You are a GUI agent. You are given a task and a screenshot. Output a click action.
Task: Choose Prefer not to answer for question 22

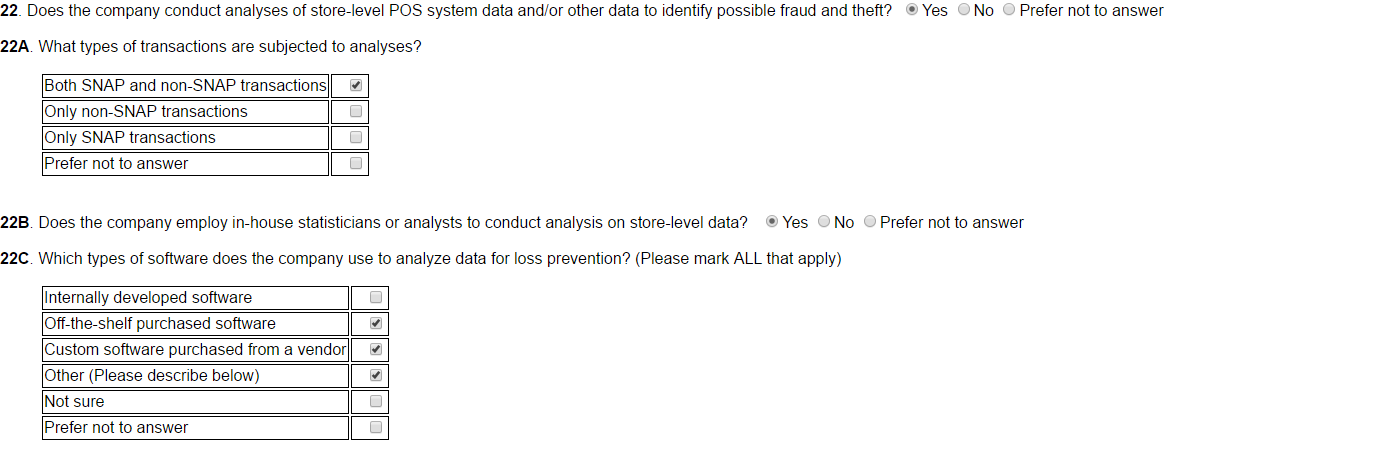click(x=1008, y=11)
